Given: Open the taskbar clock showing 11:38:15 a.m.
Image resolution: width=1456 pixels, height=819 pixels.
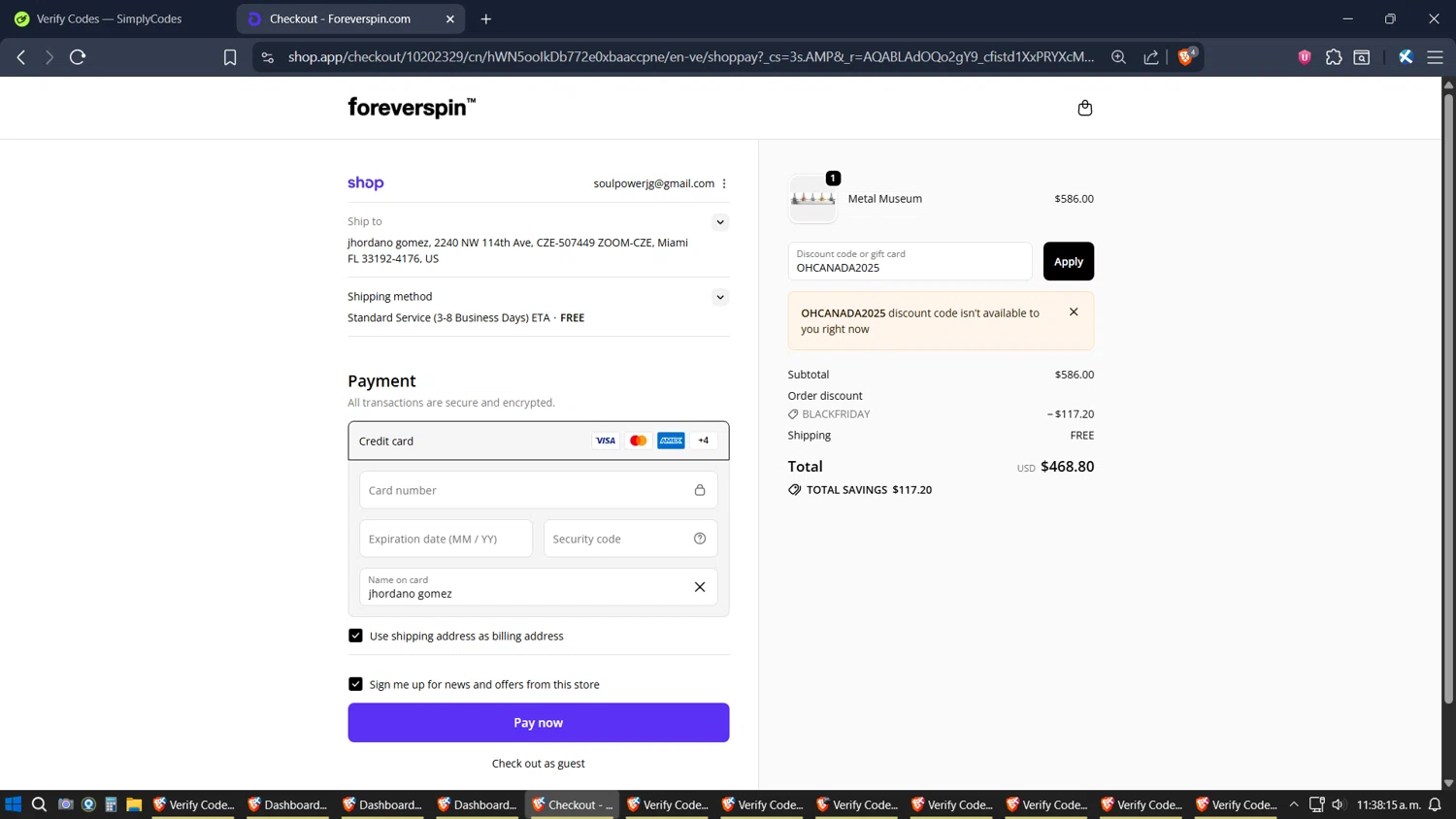Looking at the screenshot, I should (x=1388, y=804).
